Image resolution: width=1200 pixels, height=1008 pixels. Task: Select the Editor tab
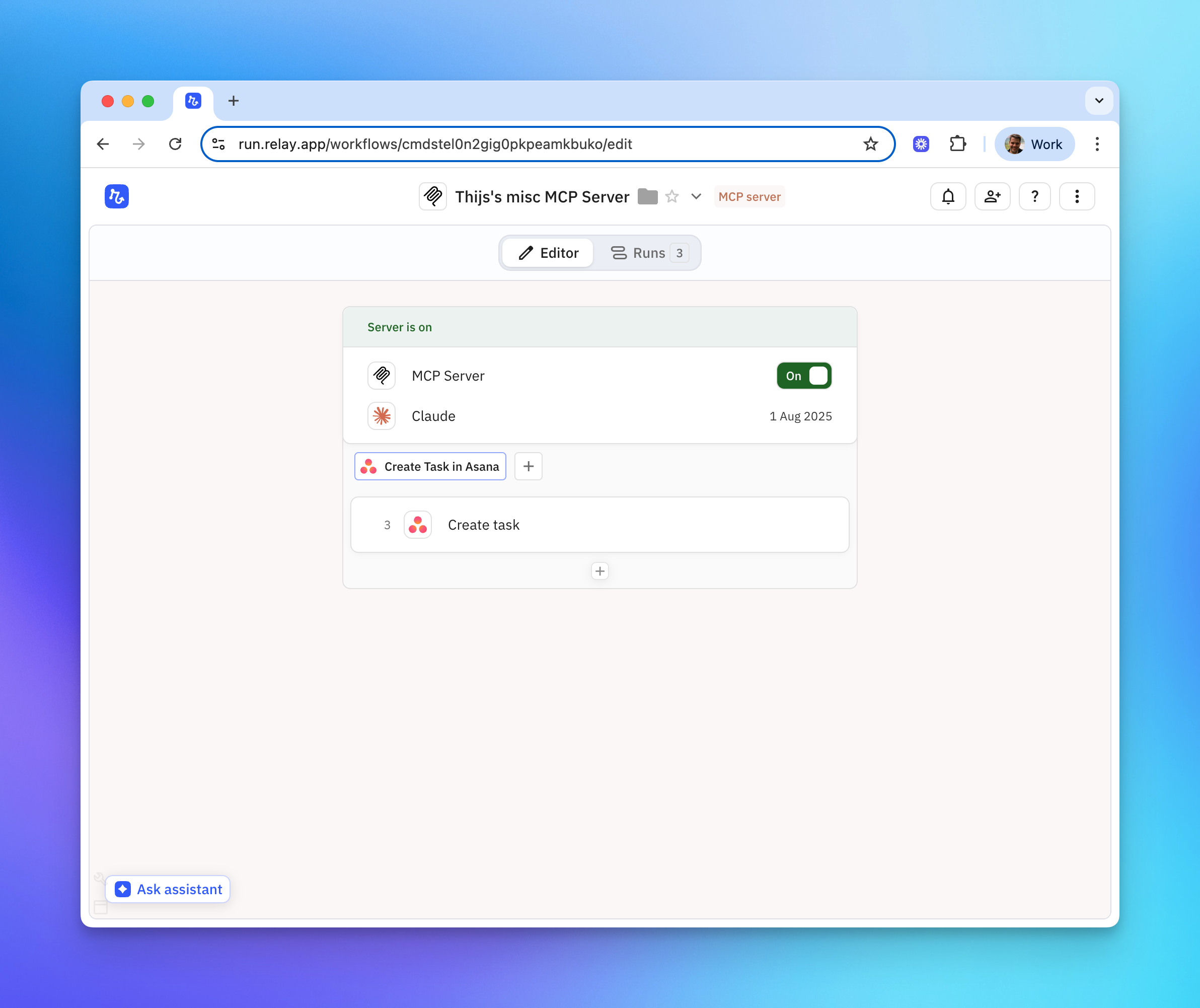coord(548,253)
